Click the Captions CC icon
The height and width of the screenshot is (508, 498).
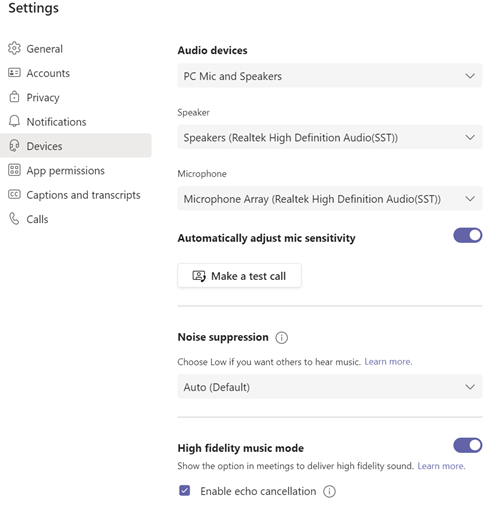14,194
